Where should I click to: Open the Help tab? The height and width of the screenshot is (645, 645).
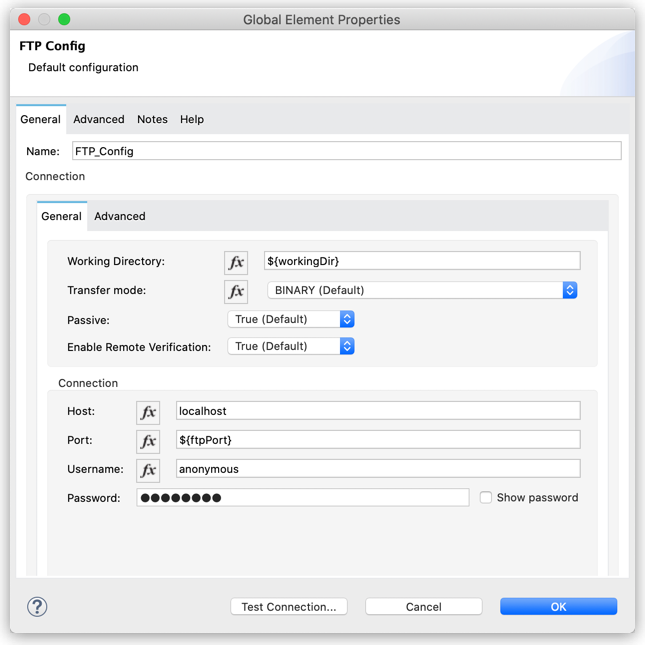[x=192, y=119]
